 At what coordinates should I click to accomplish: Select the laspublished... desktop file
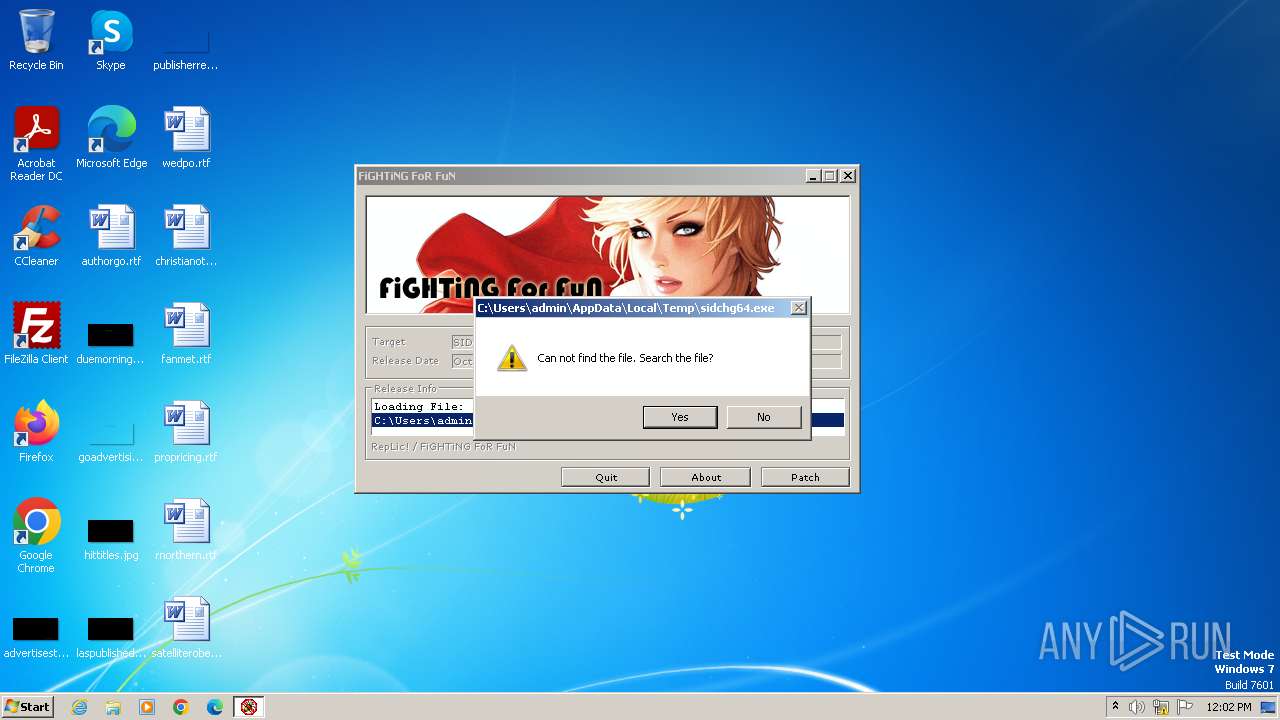pos(111,637)
